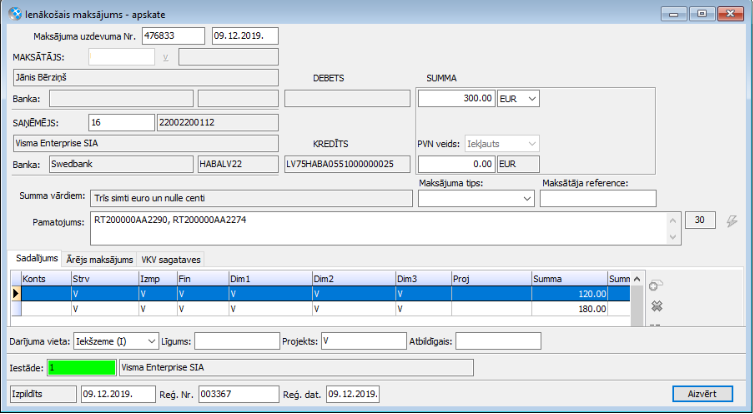Viewport: 753px width, 414px height.
Task: Click the Atbildīgais input field
Action: click(498, 341)
